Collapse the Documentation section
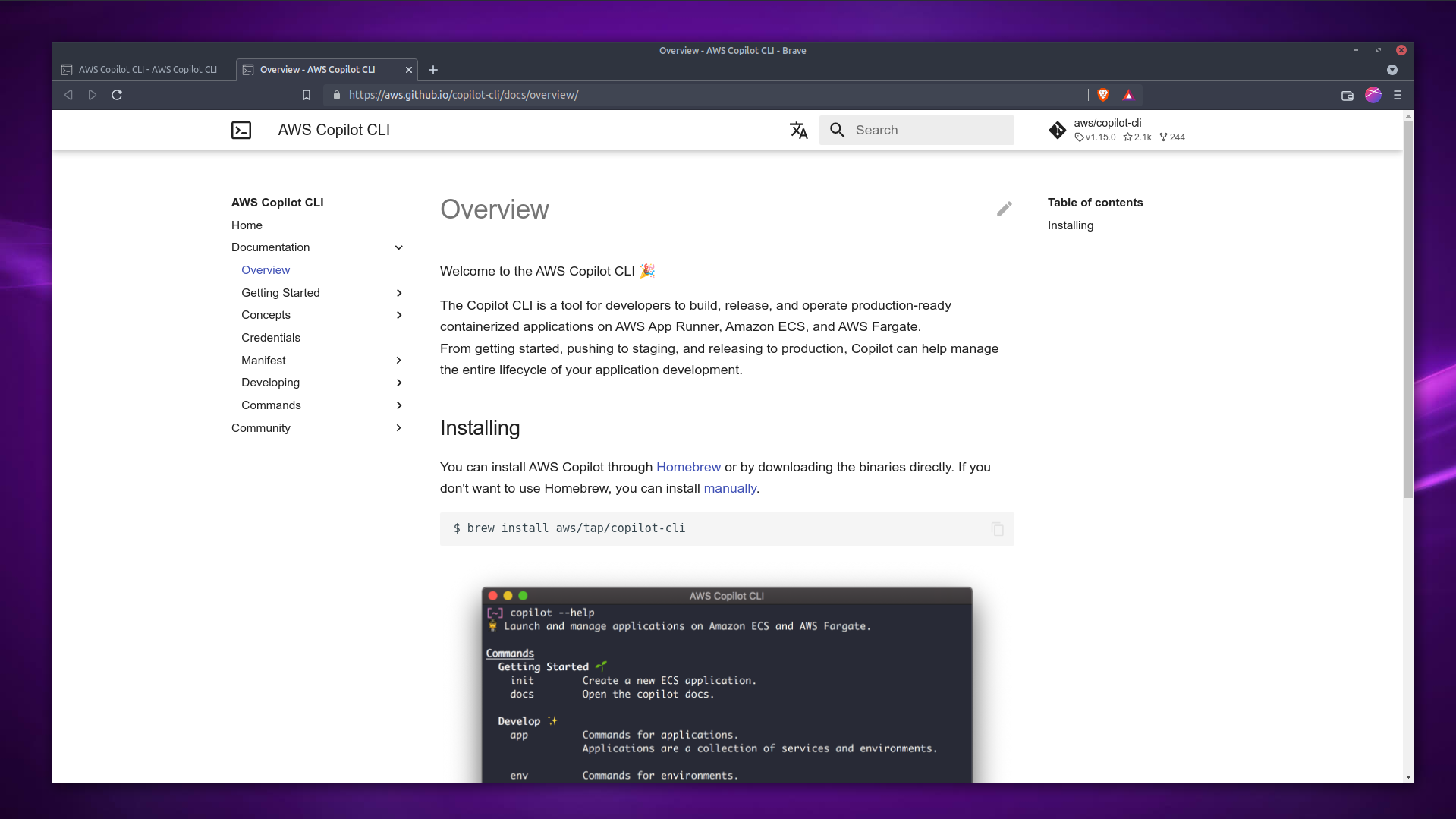Image resolution: width=1456 pixels, height=819 pixels. 398,247
